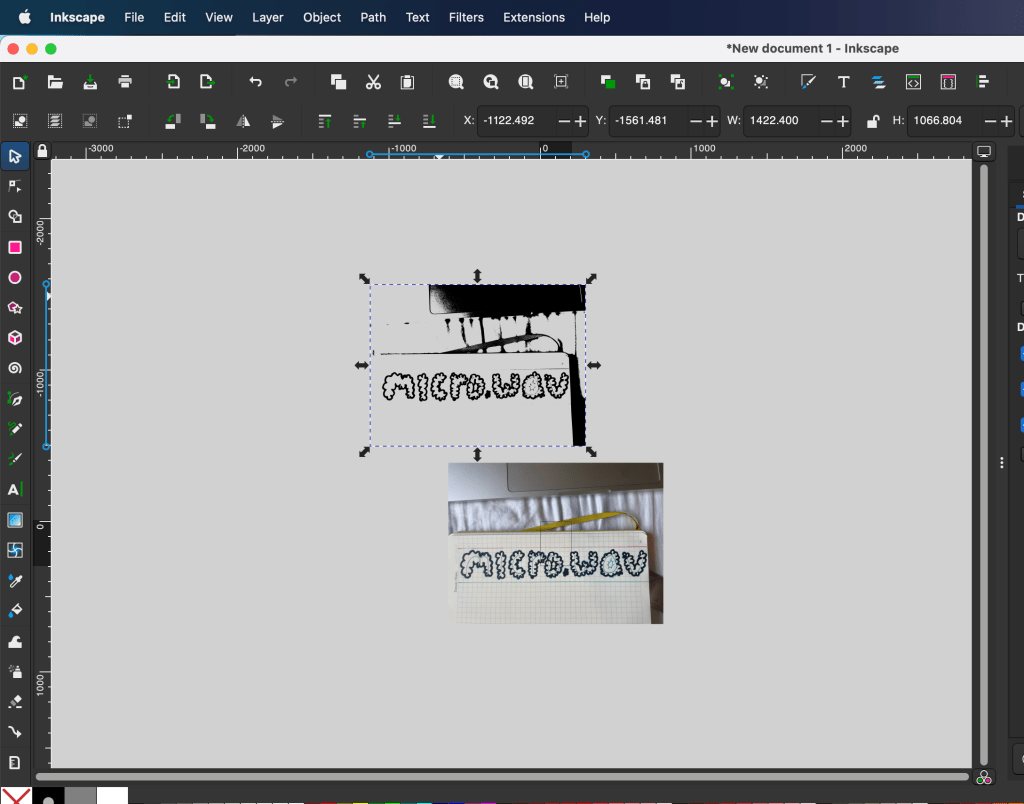The height and width of the screenshot is (804, 1024).
Task: Choose the Spiral tool
Action: pyautogui.click(x=15, y=368)
